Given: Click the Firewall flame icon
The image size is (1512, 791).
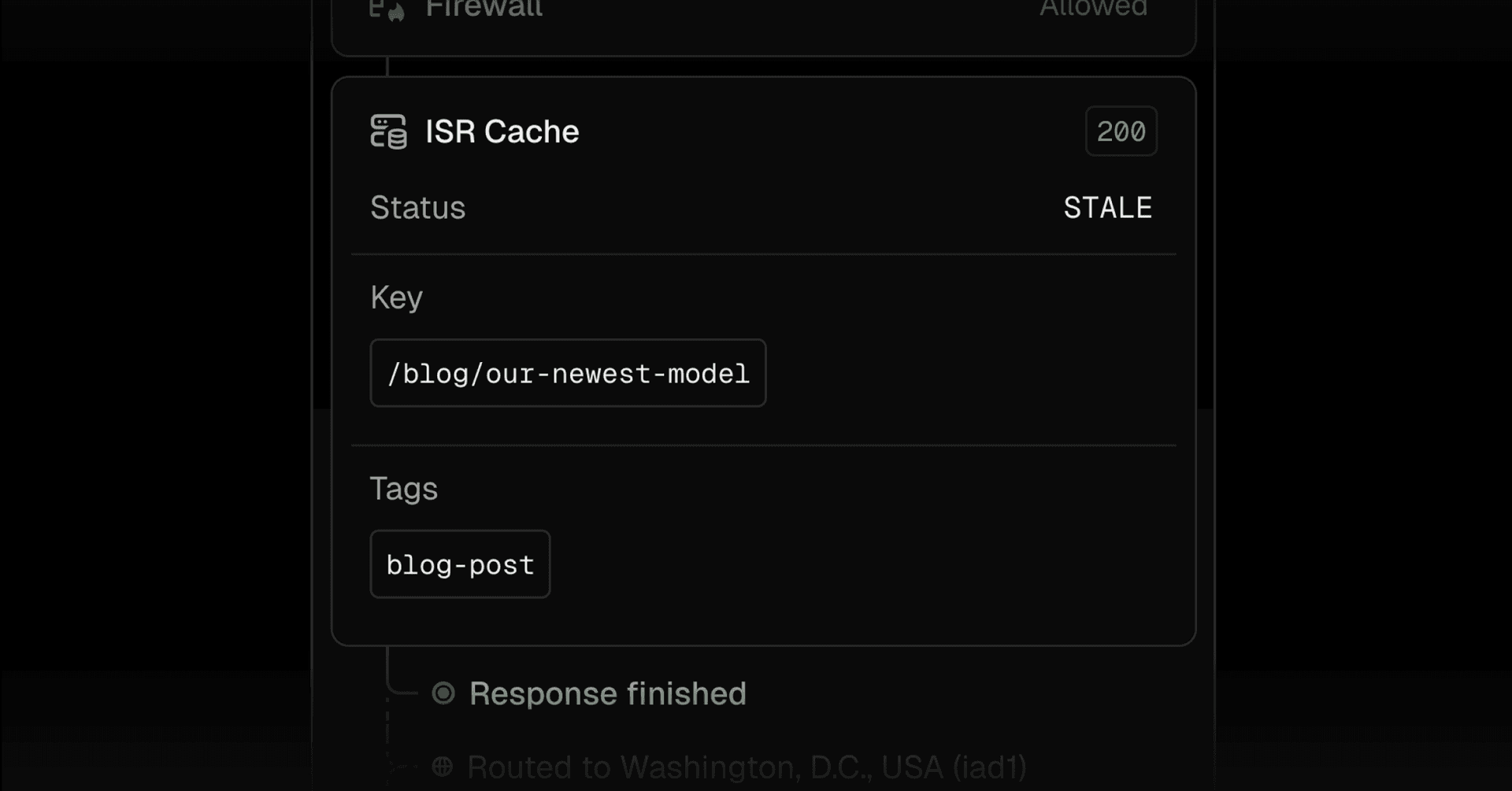Looking at the screenshot, I should click(387, 9).
